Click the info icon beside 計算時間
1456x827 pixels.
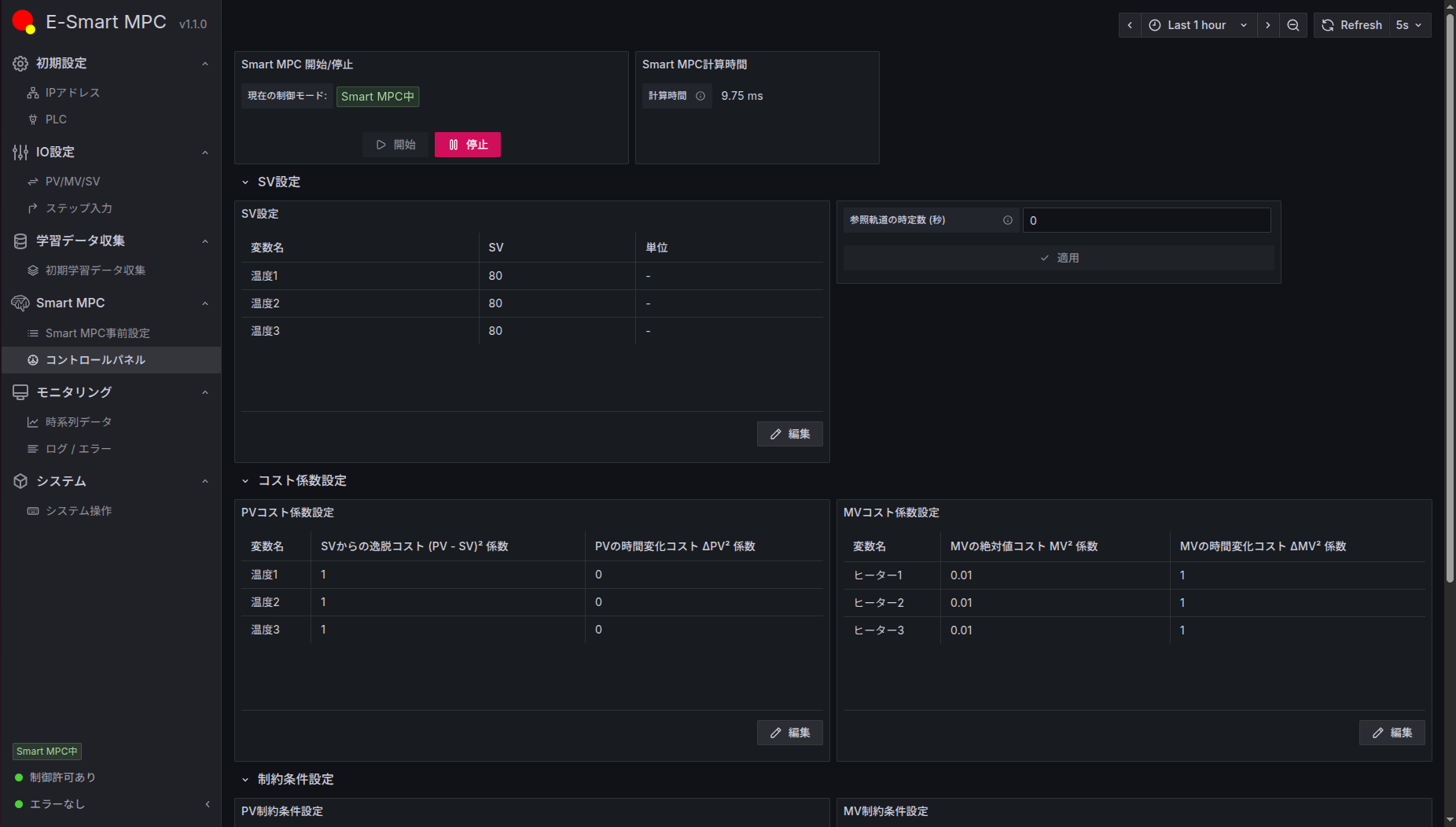tap(700, 96)
